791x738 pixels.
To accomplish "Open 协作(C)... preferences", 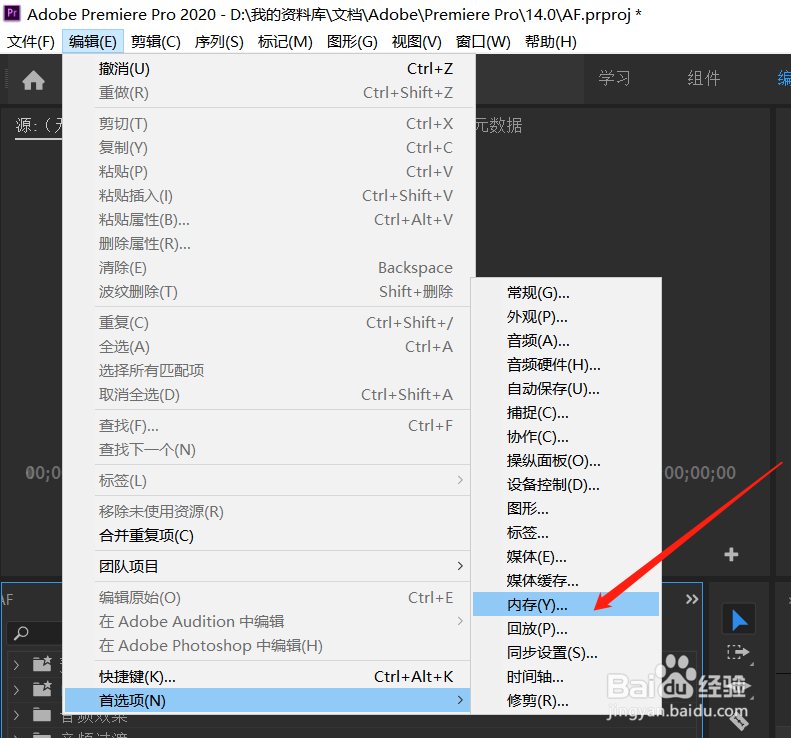I will 566,436.
